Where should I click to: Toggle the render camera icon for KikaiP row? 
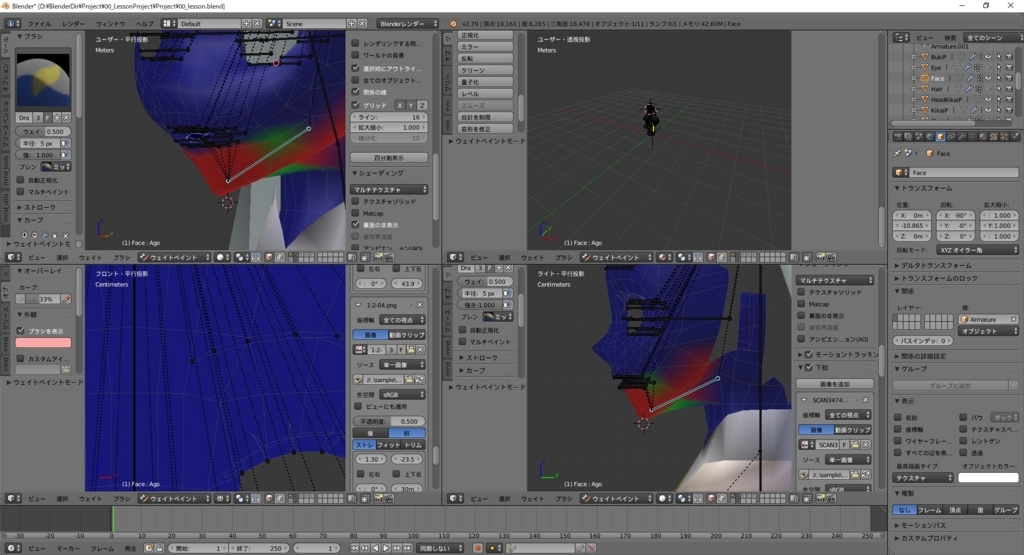point(1009,110)
